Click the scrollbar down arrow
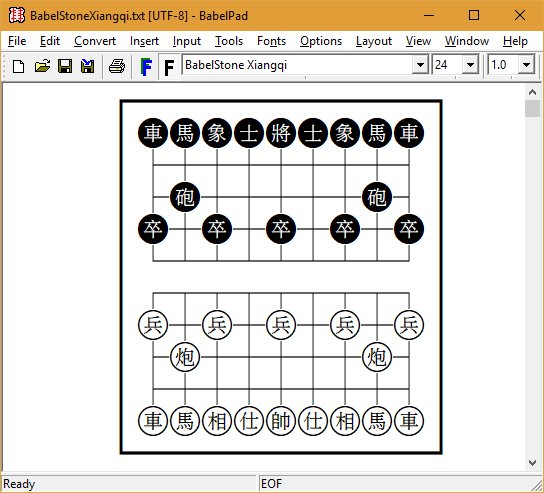Viewport: 544px width, 493px height. 533,462
